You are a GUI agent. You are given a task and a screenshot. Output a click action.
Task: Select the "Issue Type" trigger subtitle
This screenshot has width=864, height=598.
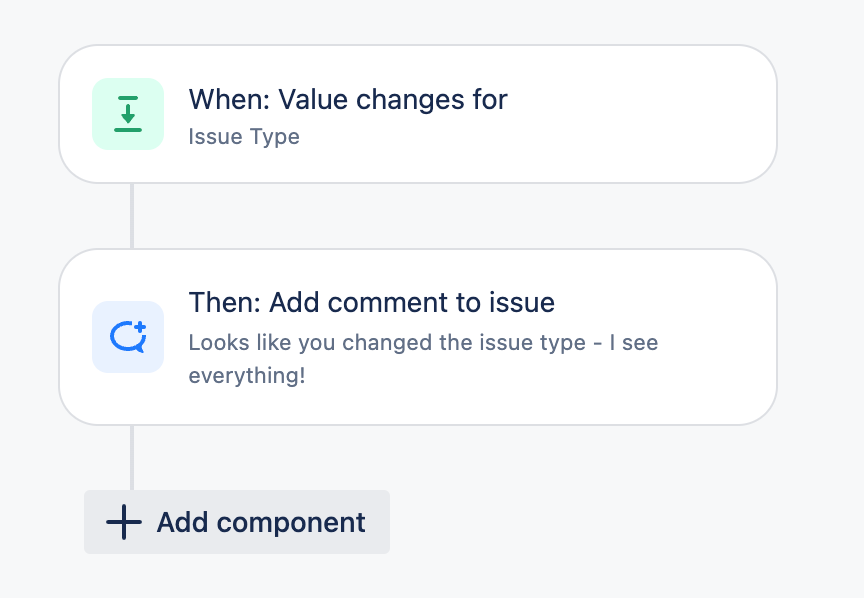[x=244, y=136]
